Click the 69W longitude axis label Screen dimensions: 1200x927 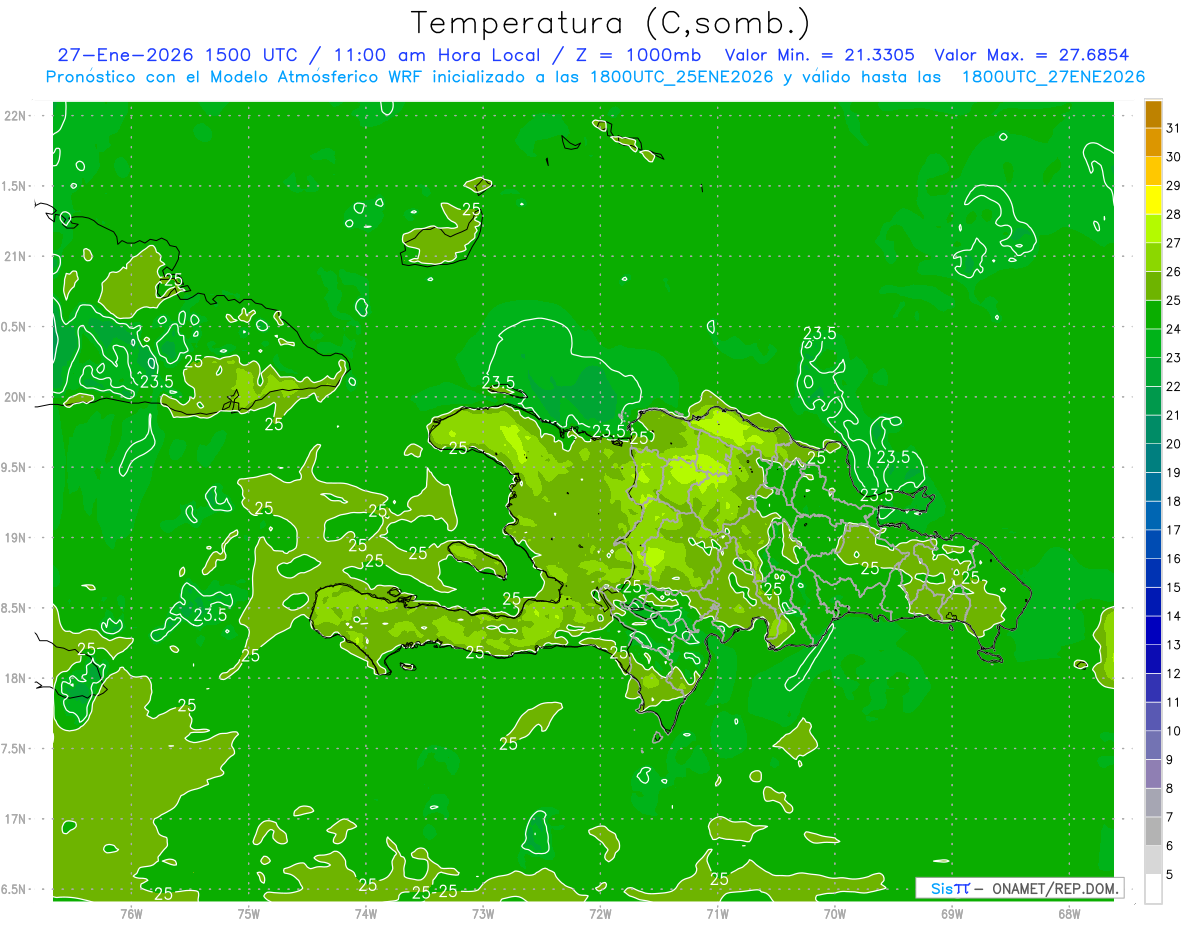952,913
